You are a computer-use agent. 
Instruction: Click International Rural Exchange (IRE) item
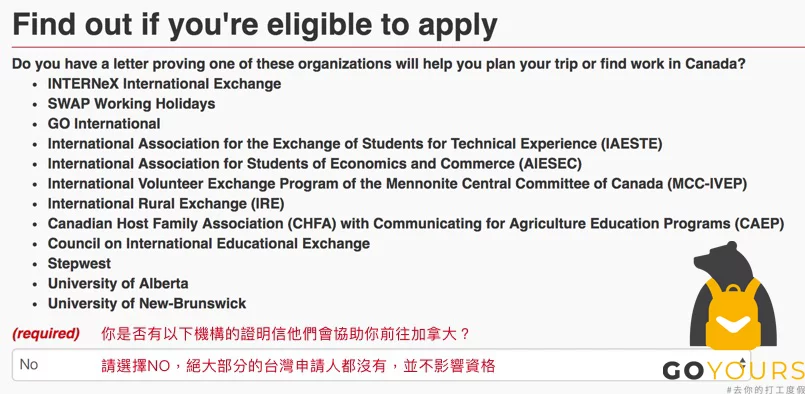(166, 204)
